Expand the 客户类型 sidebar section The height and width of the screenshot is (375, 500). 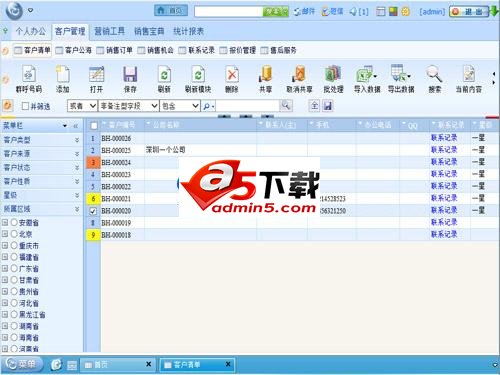77,140
